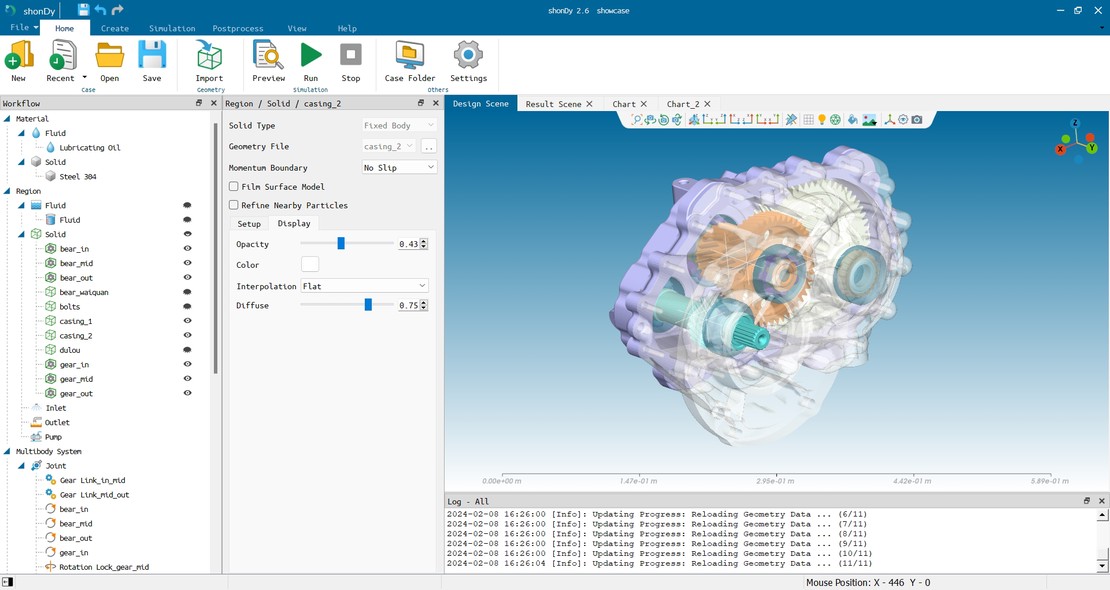The width and height of the screenshot is (1110, 590).
Task: Select Gear Link_in_mid joint
Action: (92, 480)
